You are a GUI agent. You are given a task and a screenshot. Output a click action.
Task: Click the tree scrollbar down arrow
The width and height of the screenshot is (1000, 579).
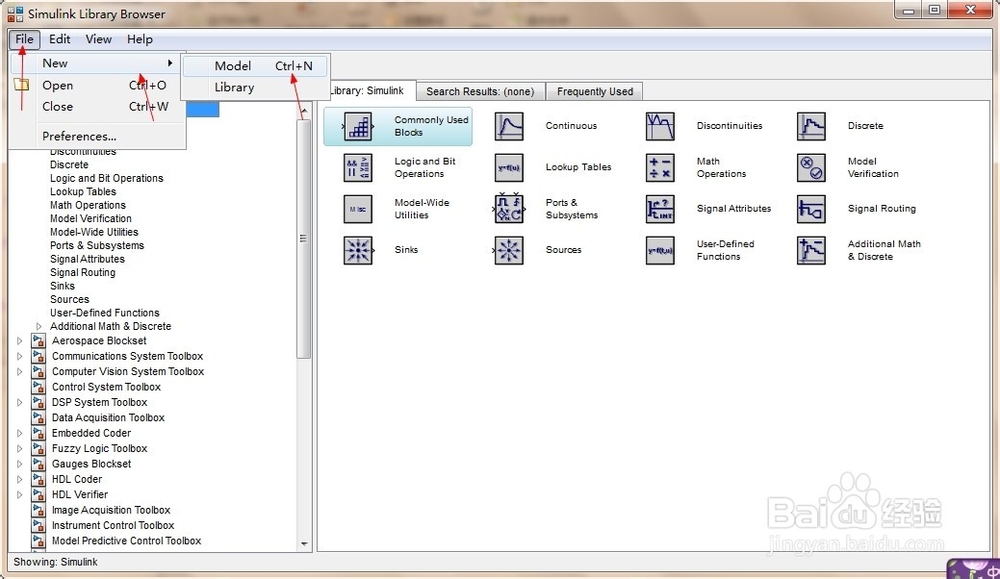304,544
